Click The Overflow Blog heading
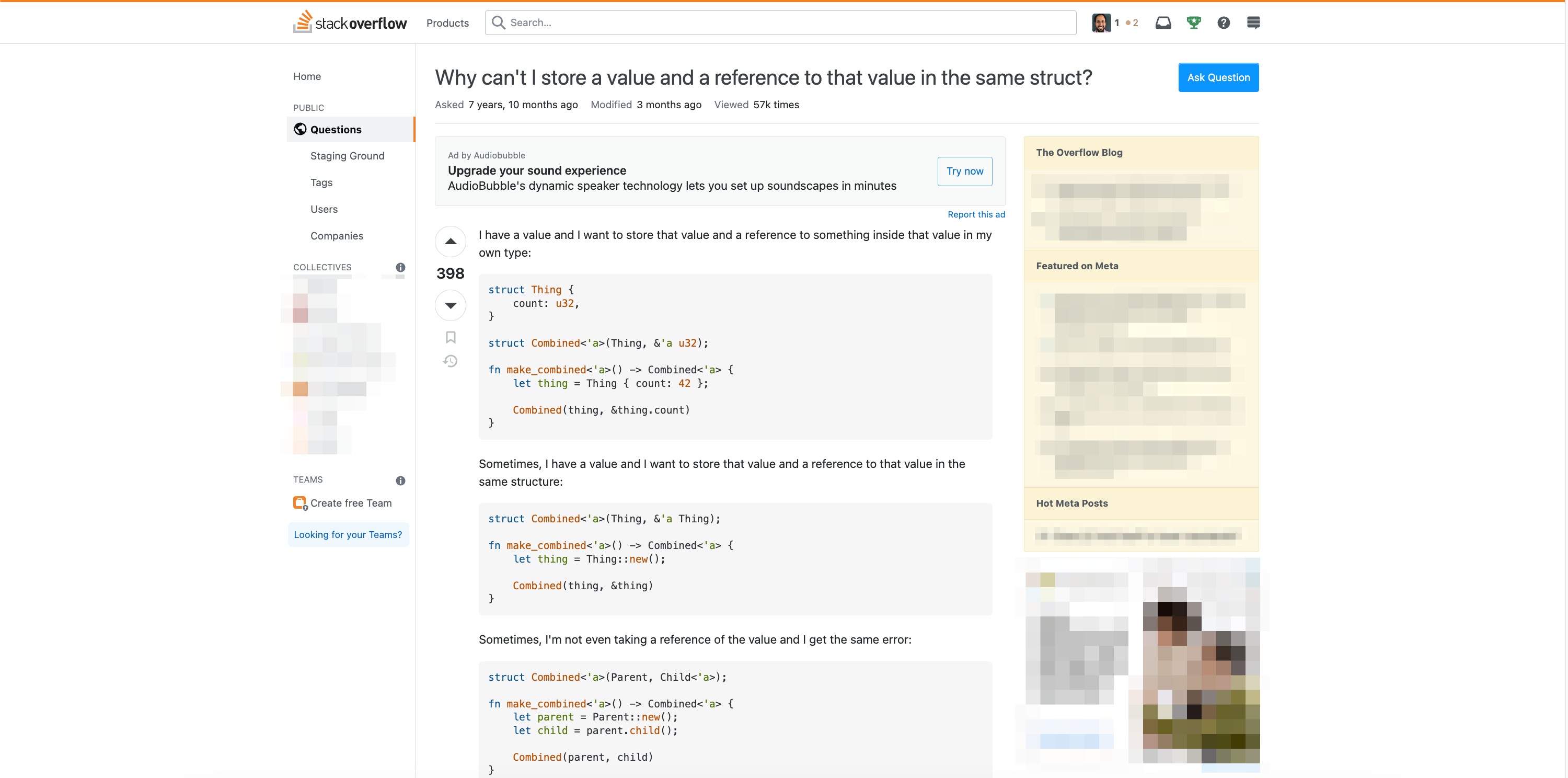The image size is (1568, 778). [1079, 152]
